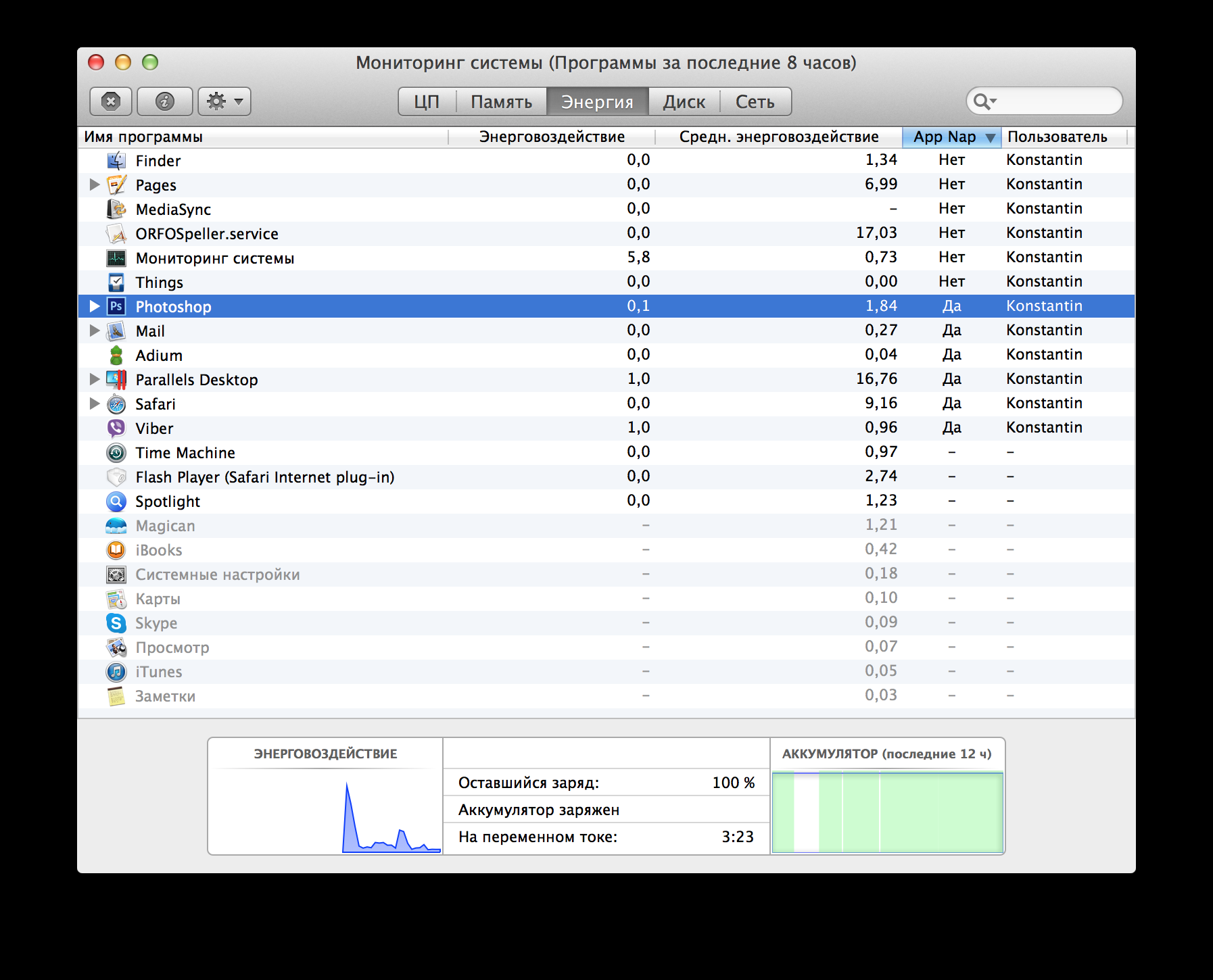
Task: Click the Safari compass icon
Action: coord(116,403)
